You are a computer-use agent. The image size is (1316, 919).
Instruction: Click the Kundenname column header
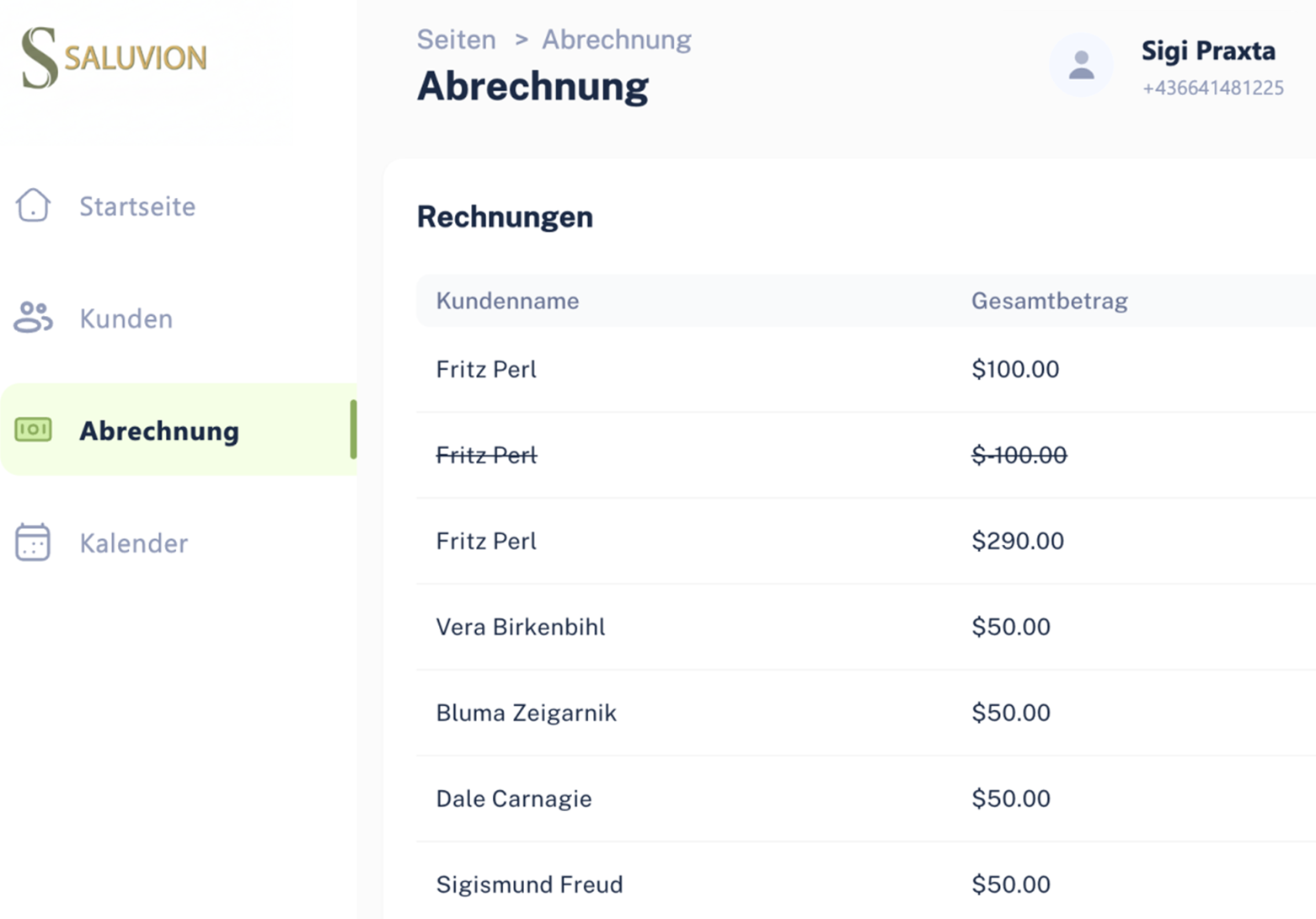507,301
